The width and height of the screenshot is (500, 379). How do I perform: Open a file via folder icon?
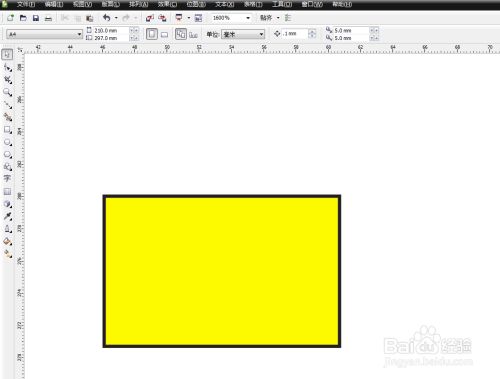(x=23, y=18)
